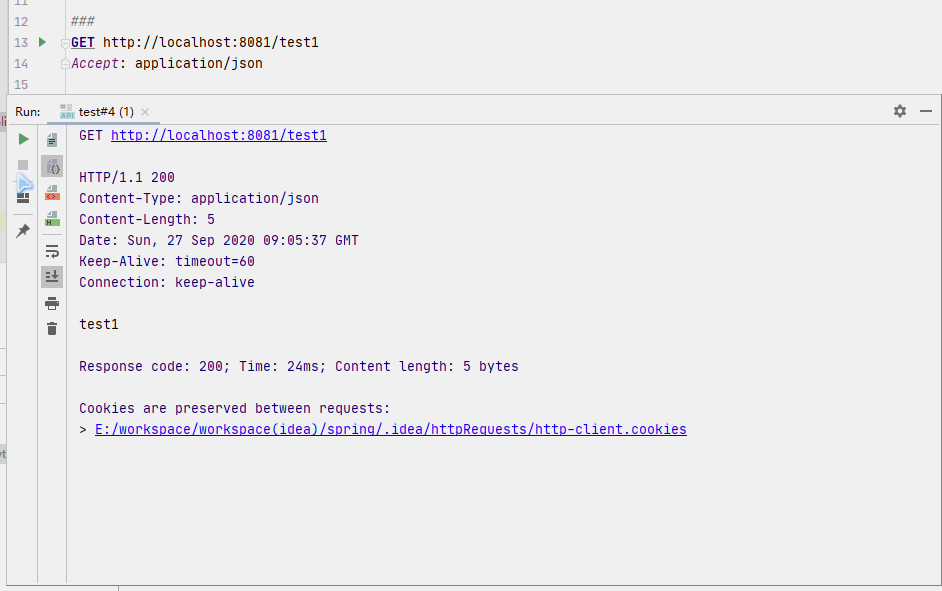This screenshot has height=591, width=942.
Task: Open Run panel settings gear menu
Action: point(900,111)
